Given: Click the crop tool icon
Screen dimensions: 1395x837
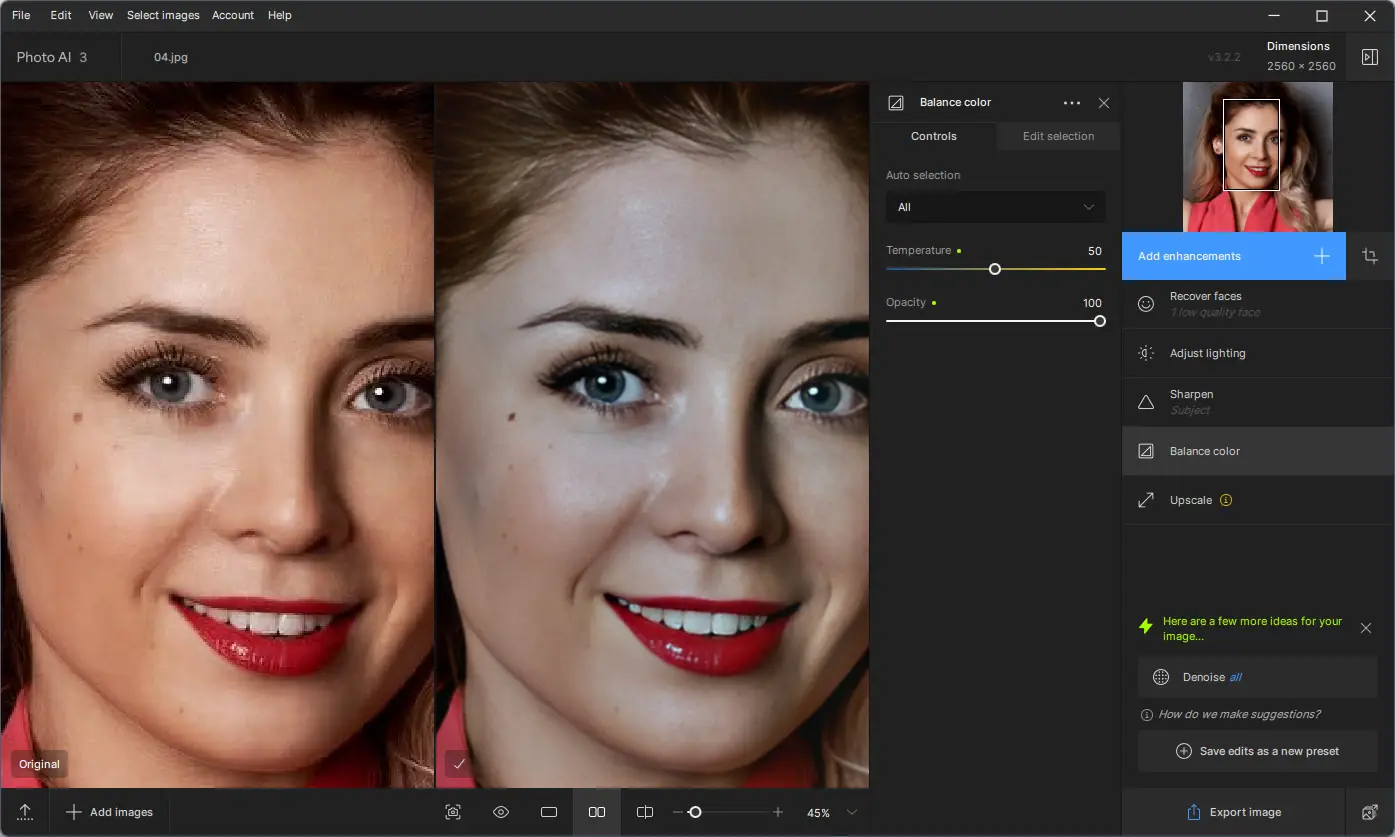Looking at the screenshot, I should pos(1370,256).
